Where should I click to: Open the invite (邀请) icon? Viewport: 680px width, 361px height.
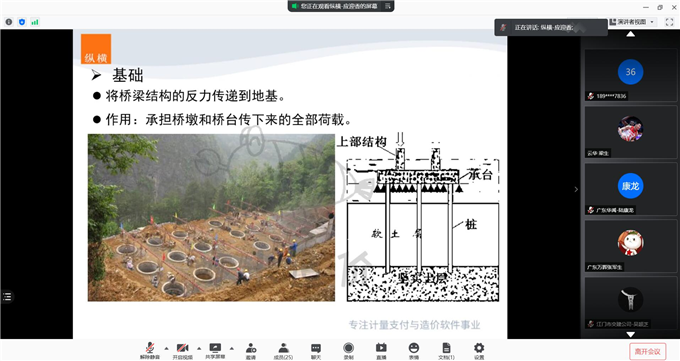pos(251,351)
